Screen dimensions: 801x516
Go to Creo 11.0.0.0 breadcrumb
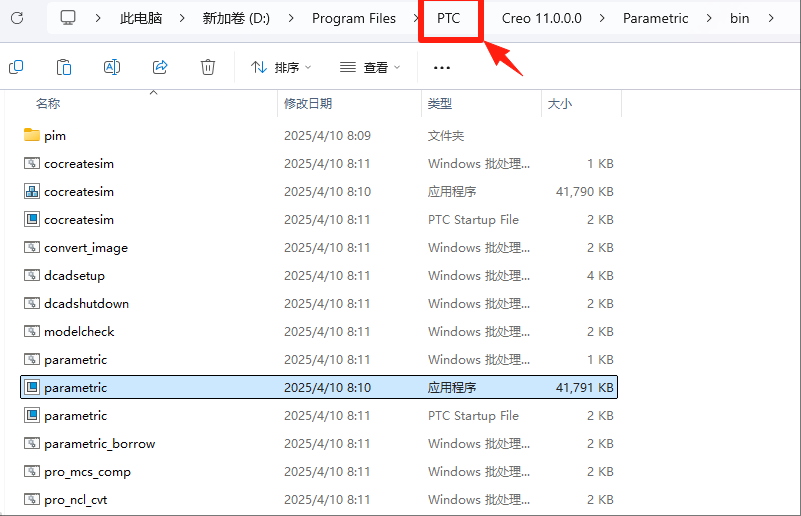(541, 18)
